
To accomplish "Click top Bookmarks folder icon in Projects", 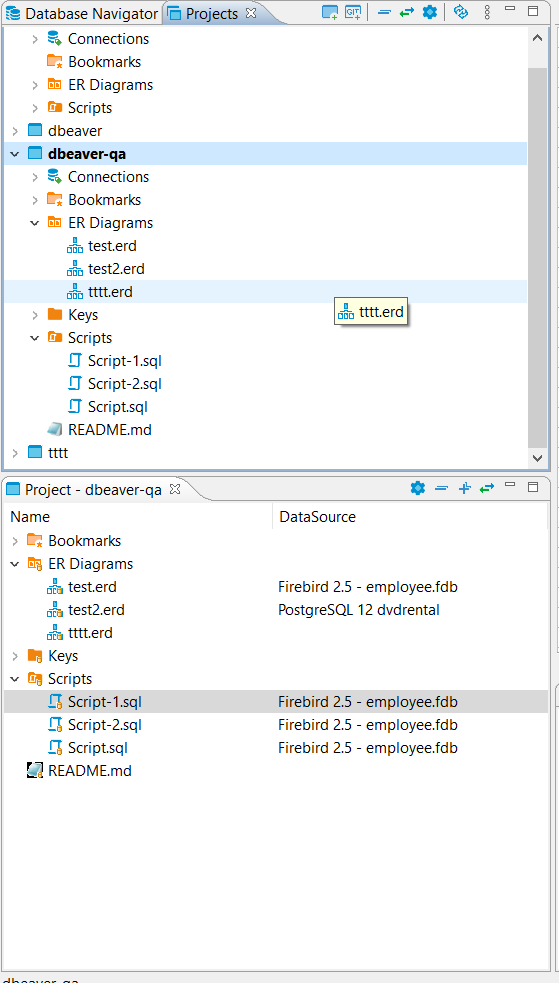I will click(x=55, y=61).
